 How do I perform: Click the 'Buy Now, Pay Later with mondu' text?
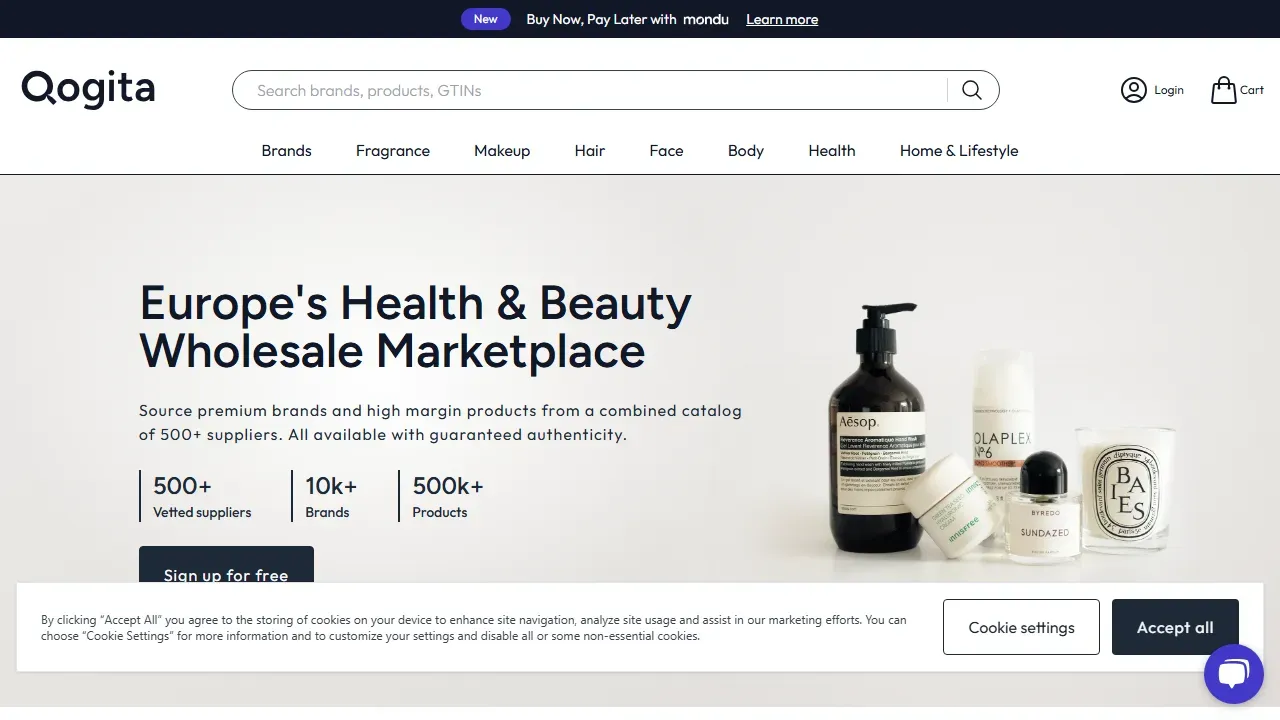point(628,19)
